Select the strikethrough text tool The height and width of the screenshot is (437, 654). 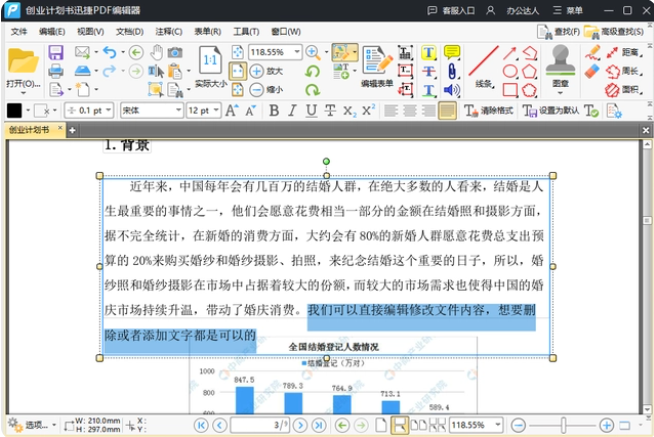428,71
